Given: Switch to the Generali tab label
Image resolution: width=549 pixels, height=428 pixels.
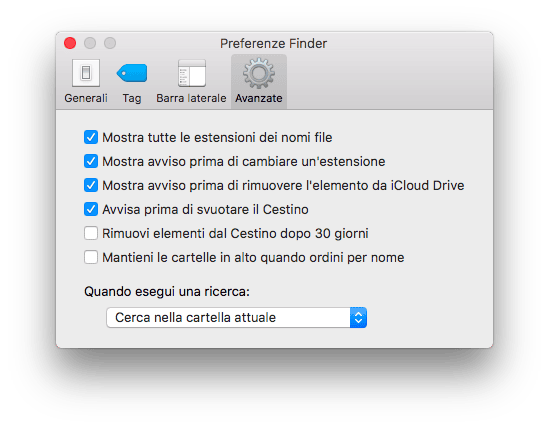Looking at the screenshot, I should coord(86,98).
